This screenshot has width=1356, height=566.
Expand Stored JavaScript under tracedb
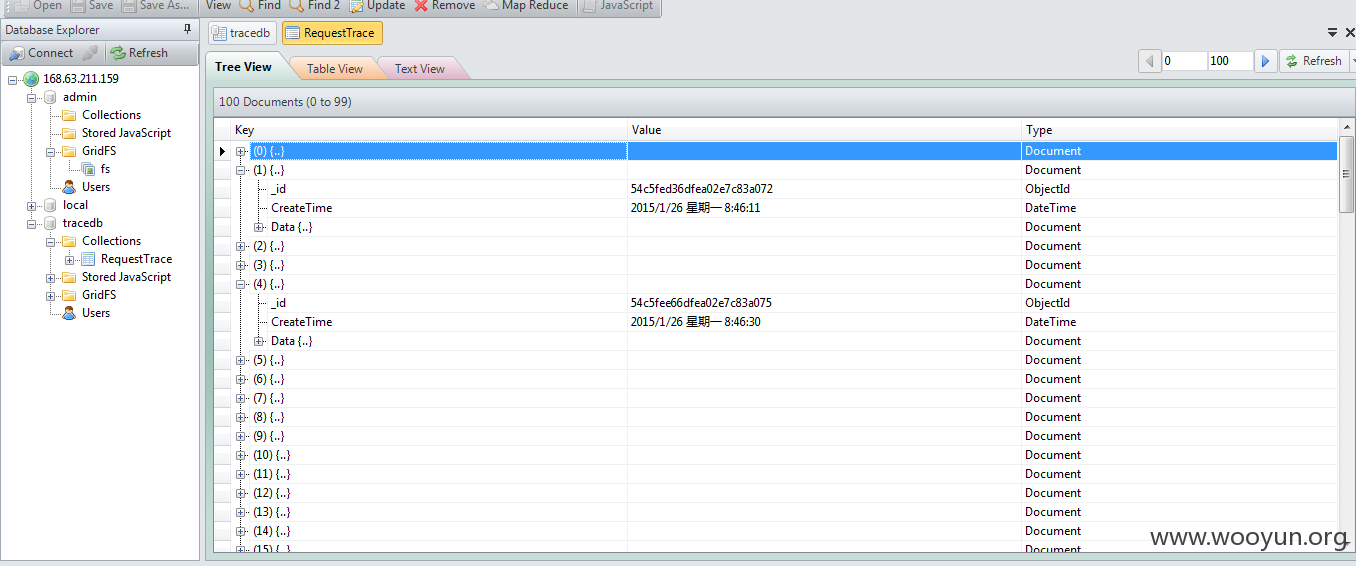pos(51,277)
